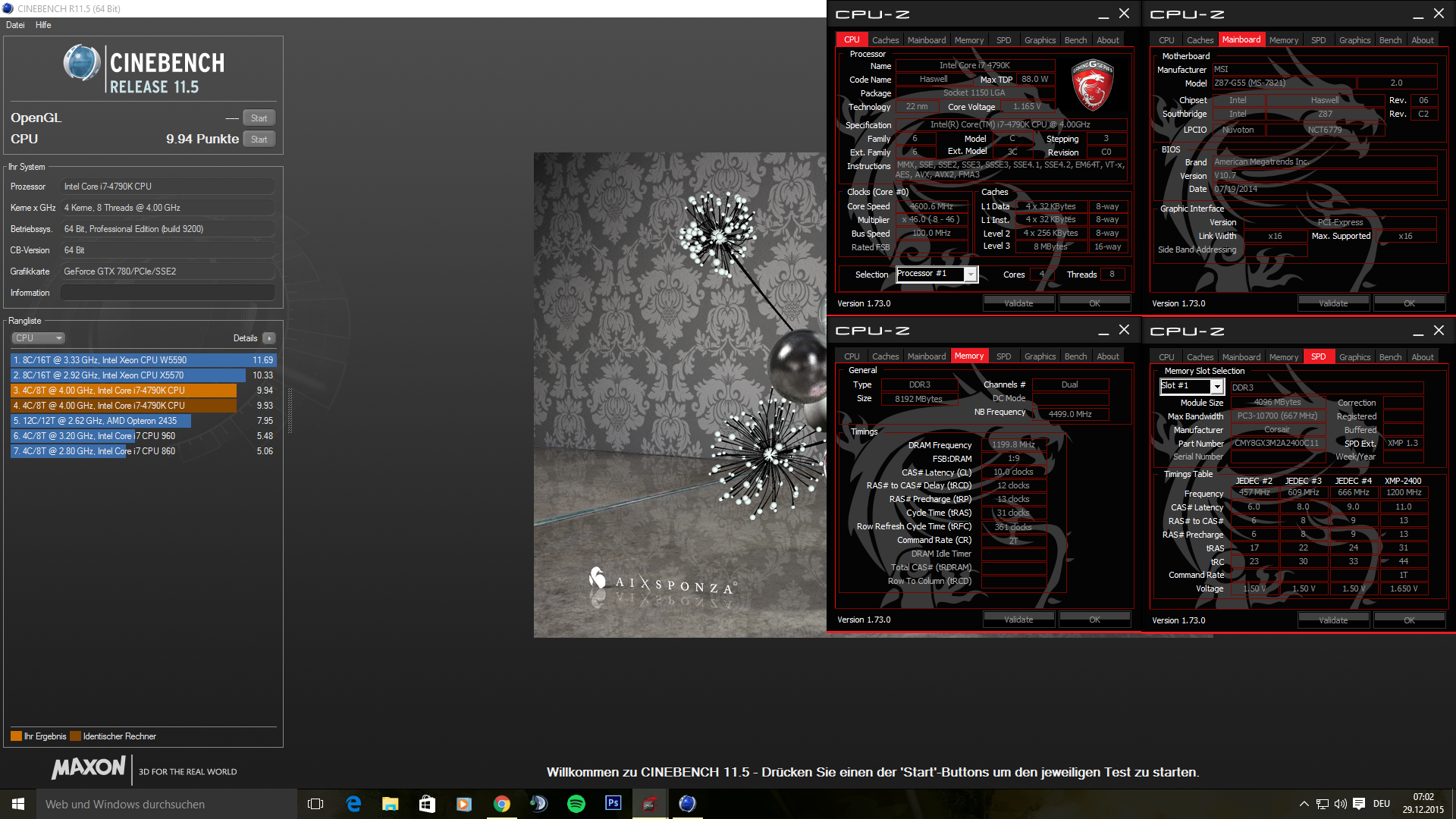Open volume control in system tray
This screenshot has width=1456, height=819.
tap(1340, 804)
